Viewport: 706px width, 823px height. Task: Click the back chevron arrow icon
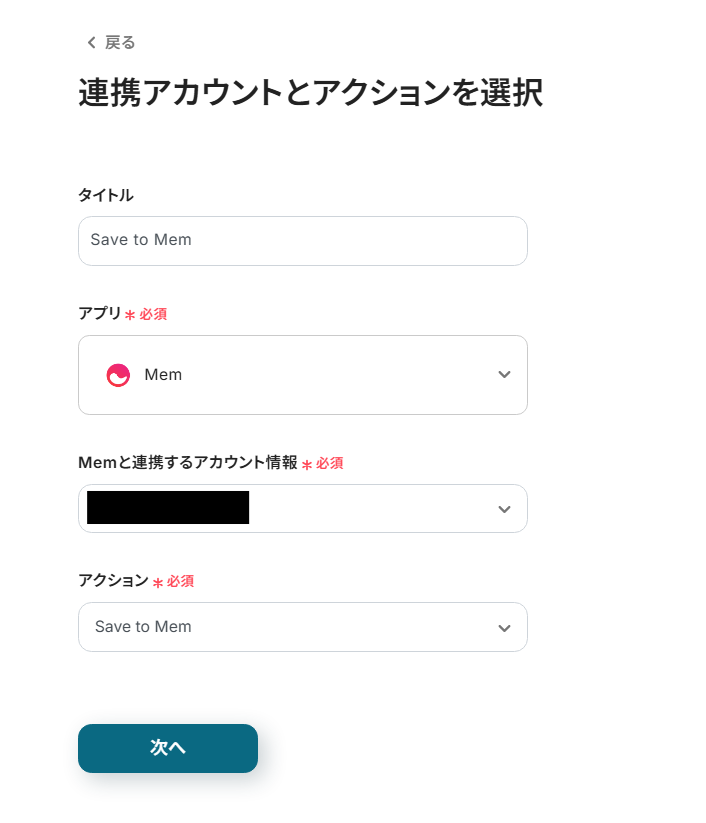point(91,42)
